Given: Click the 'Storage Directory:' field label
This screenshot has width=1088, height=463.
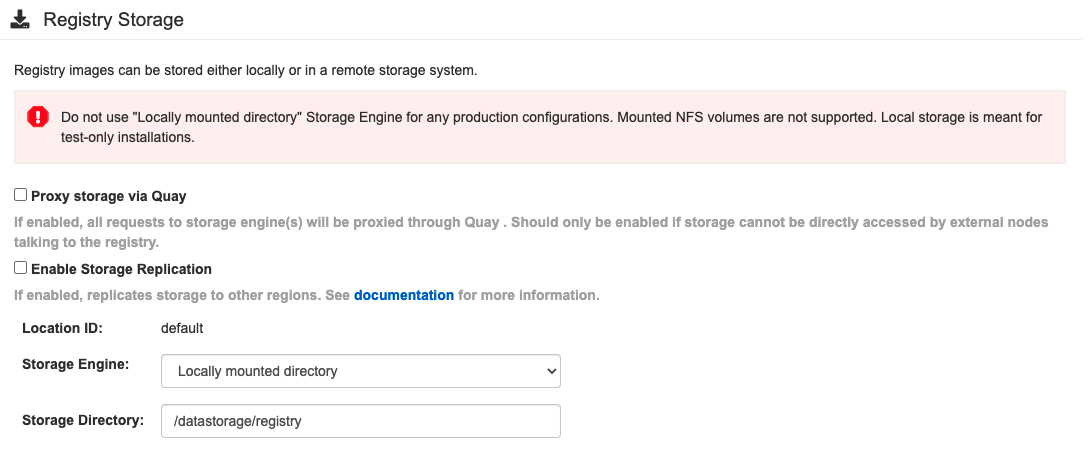Looking at the screenshot, I should click(83, 421).
